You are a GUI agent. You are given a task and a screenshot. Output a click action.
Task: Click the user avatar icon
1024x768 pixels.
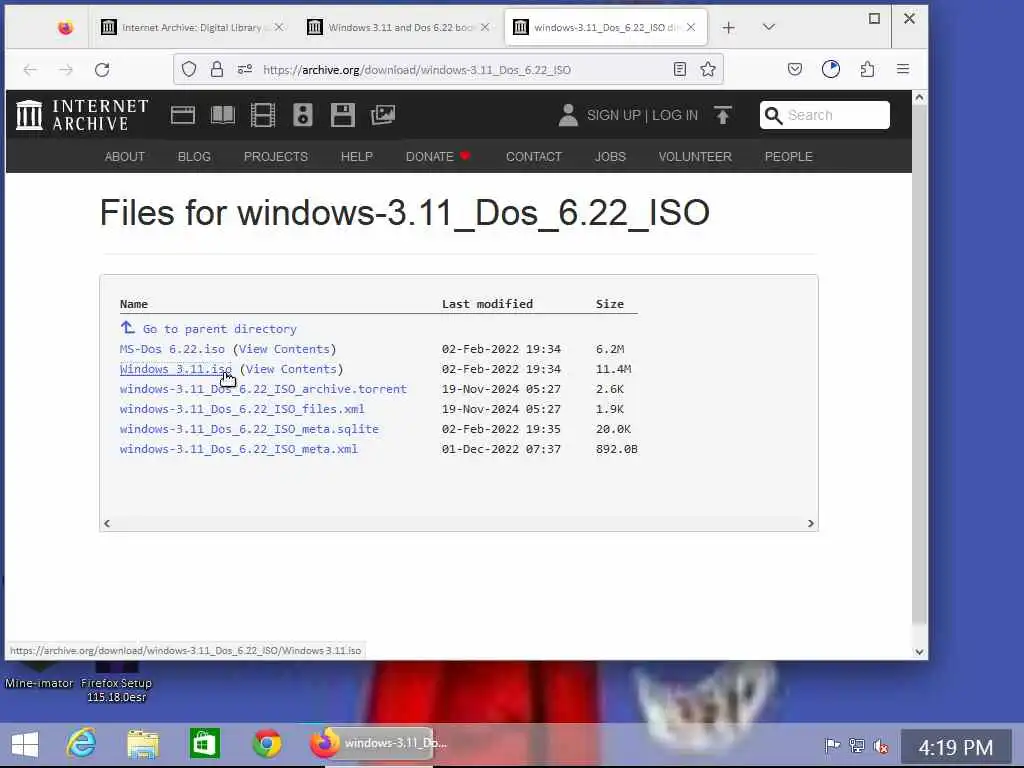(568, 115)
